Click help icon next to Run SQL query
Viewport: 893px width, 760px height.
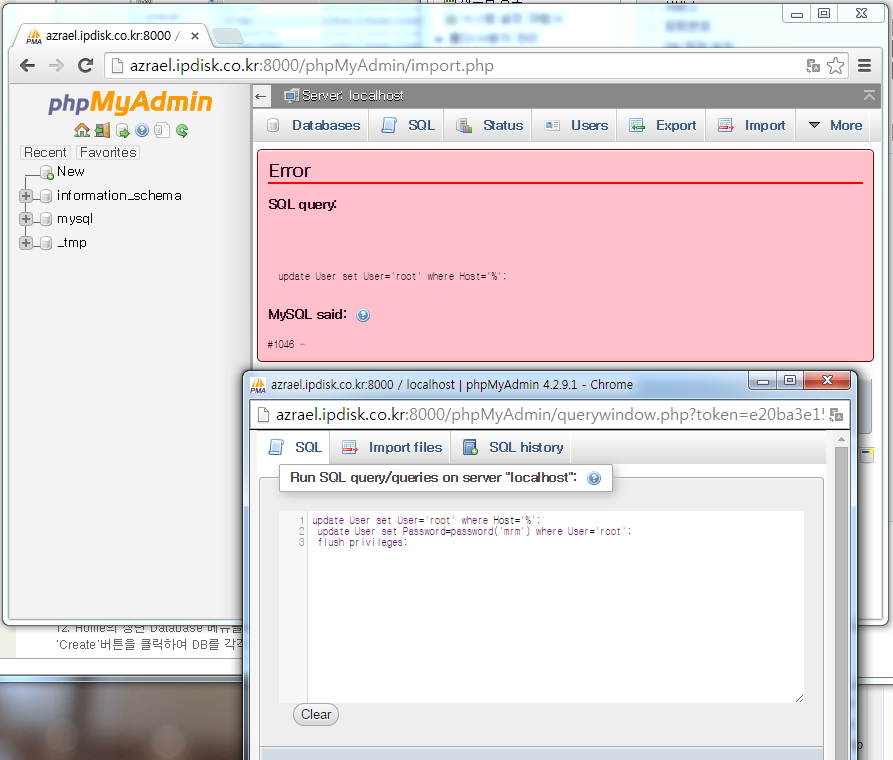click(x=594, y=478)
